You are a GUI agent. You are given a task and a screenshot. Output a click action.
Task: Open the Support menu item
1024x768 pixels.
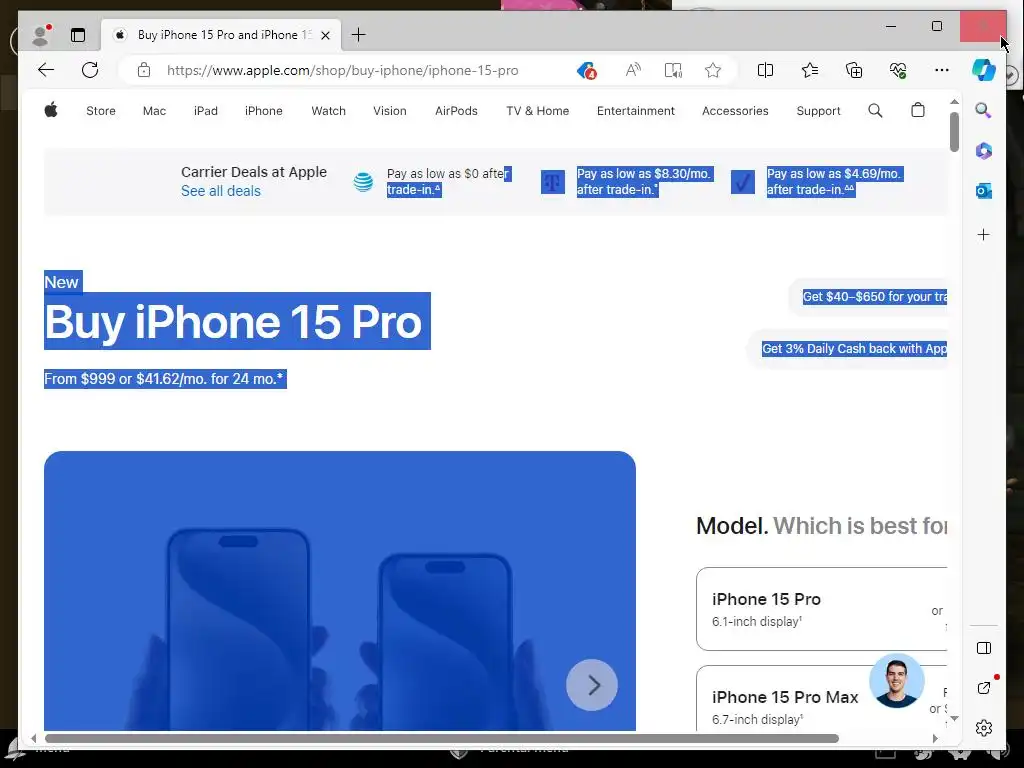[x=818, y=111]
